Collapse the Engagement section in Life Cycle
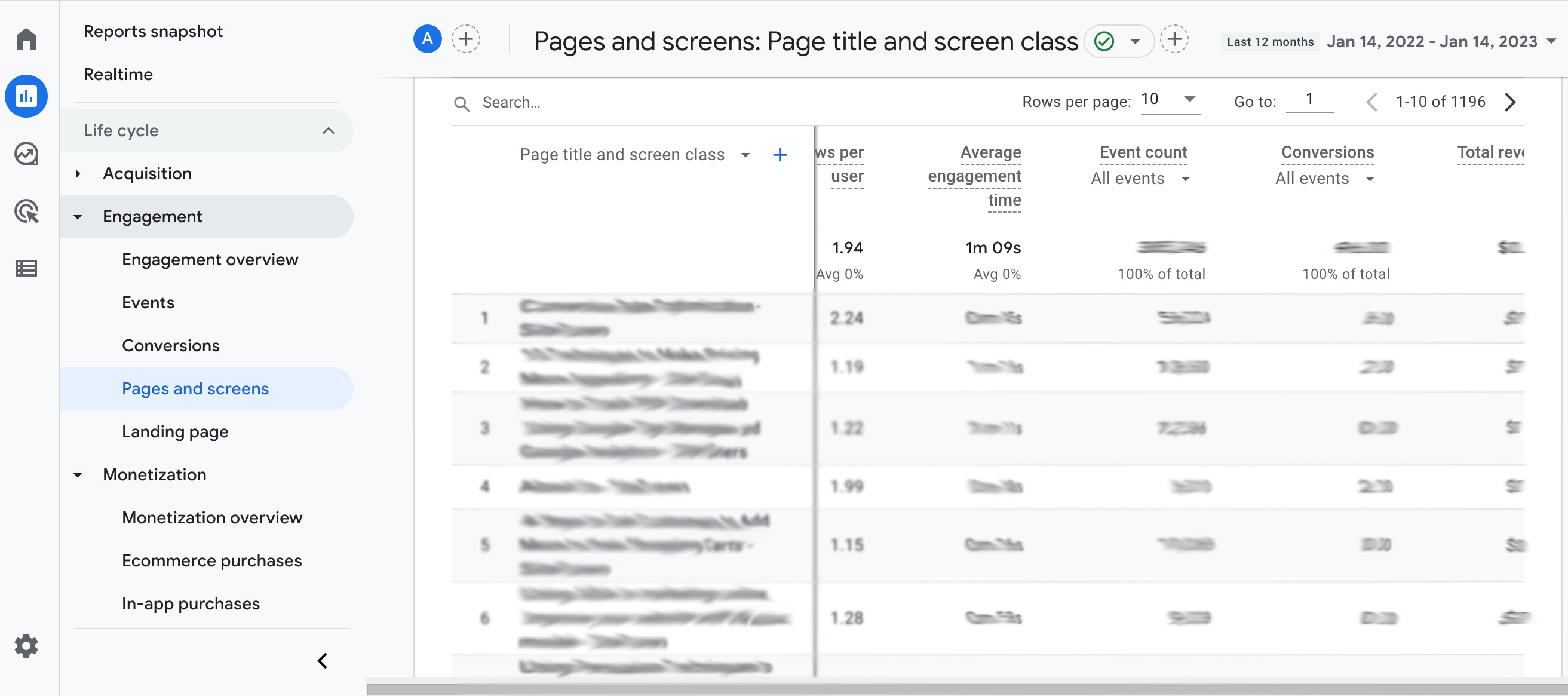Screen dimensions: 1568x696 click(81, 215)
